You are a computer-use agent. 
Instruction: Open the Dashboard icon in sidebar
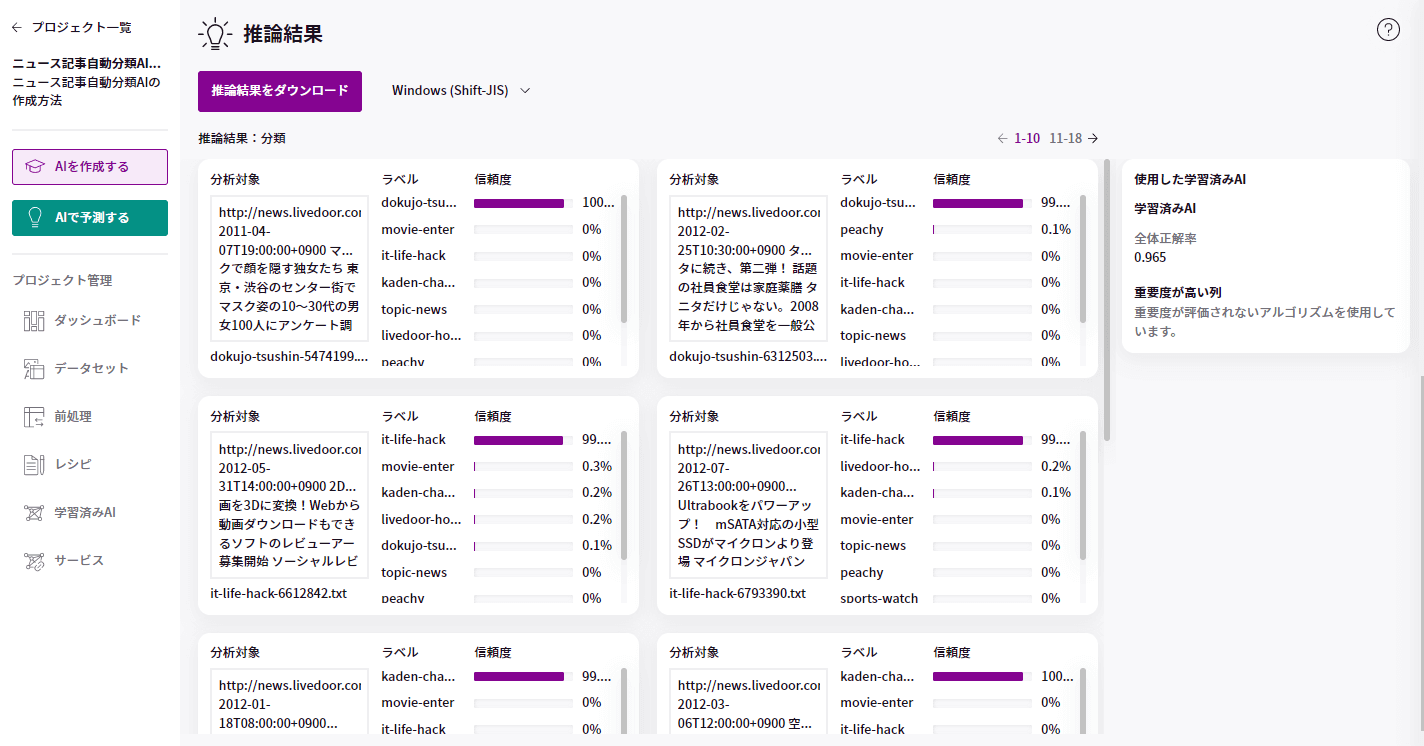tap(35, 321)
